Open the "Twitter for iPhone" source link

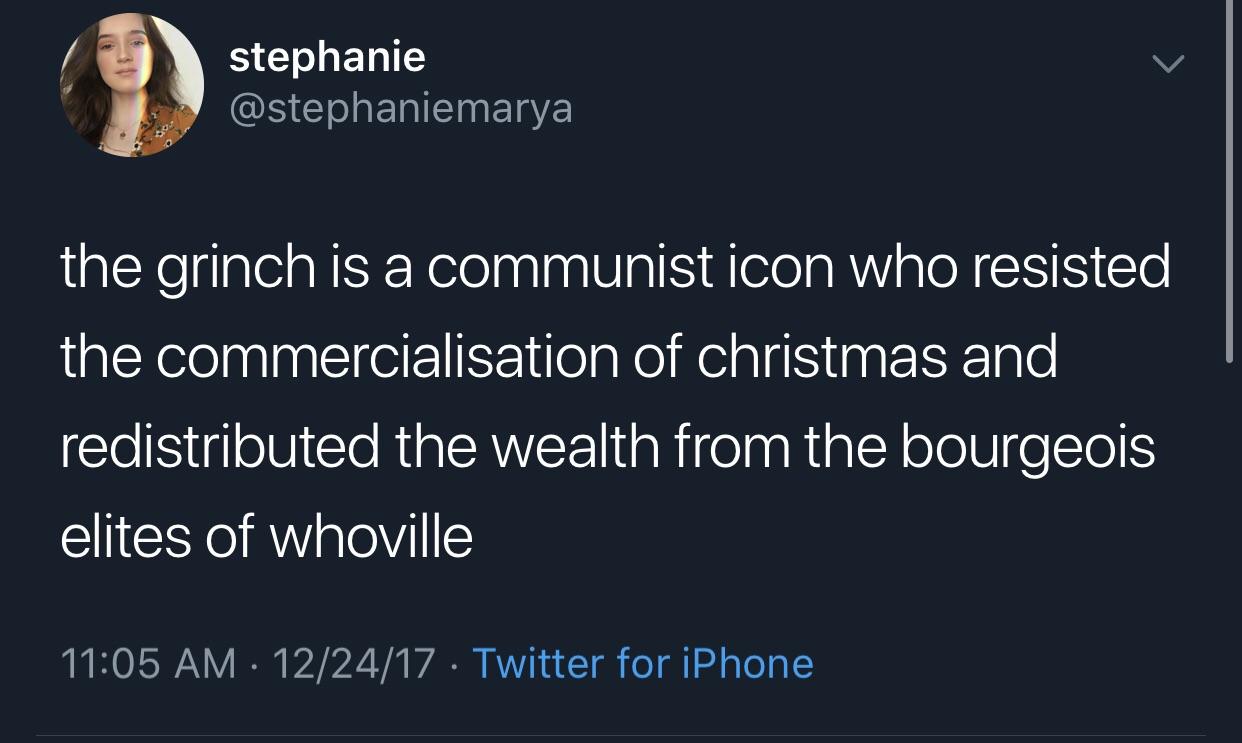pos(642,663)
